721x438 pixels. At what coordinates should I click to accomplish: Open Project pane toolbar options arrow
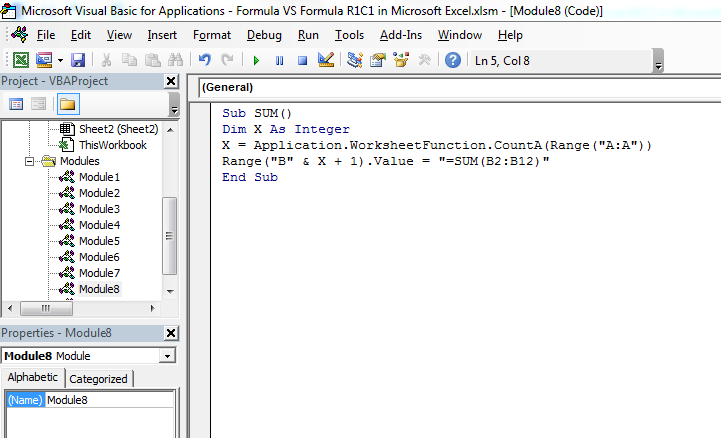[x=174, y=105]
